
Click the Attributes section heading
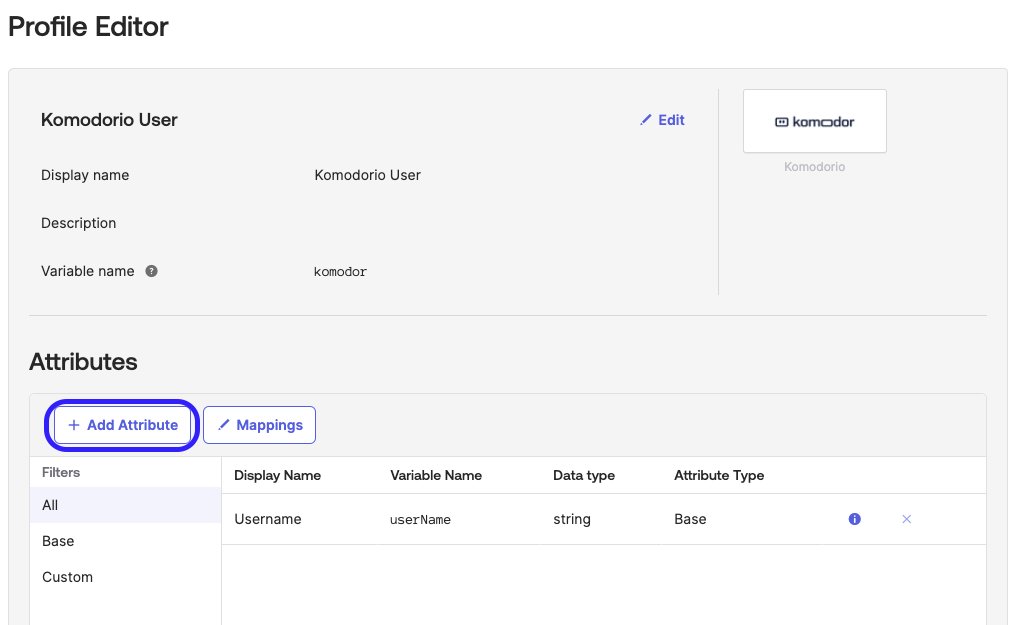click(83, 362)
